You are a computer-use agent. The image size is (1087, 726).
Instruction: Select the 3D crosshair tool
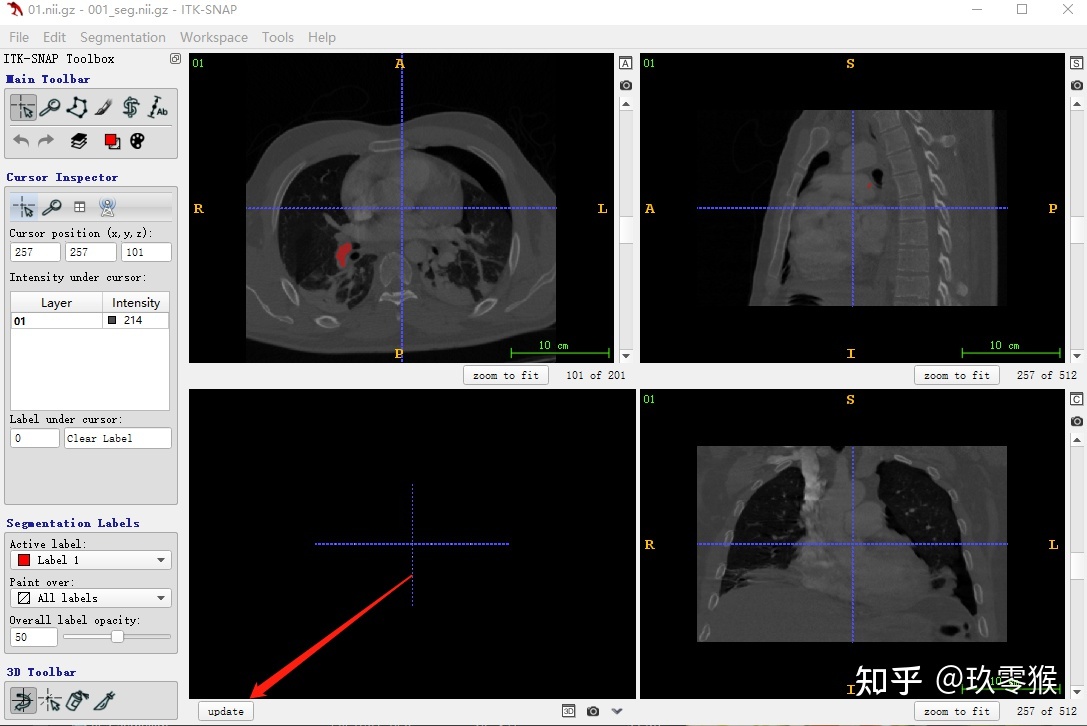pyautogui.click(x=50, y=700)
